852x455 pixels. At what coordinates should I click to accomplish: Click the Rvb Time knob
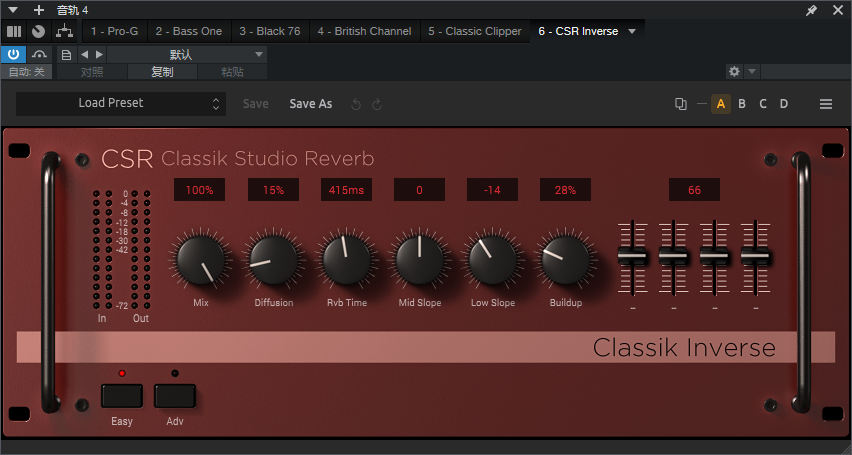point(347,260)
